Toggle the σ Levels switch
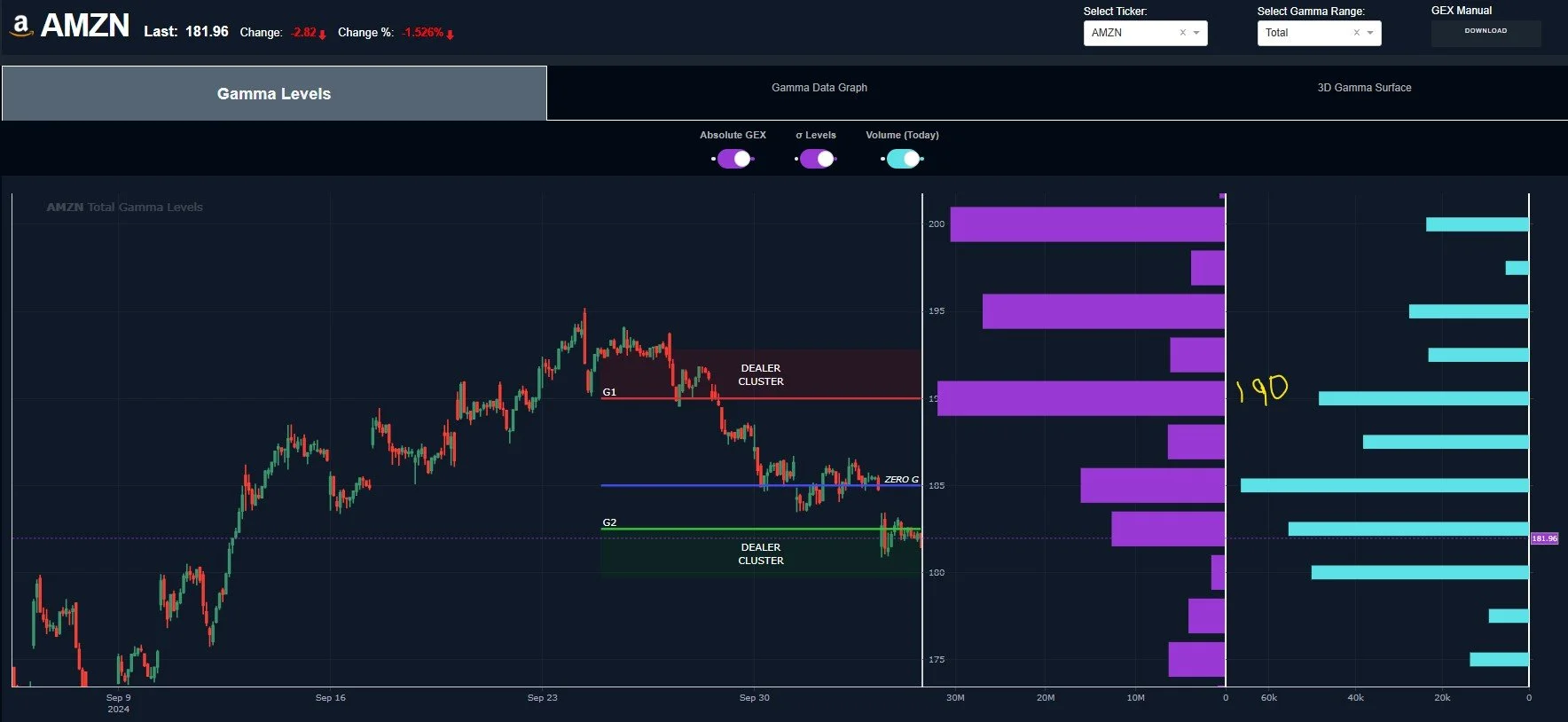The height and width of the screenshot is (722, 1568). [x=817, y=159]
